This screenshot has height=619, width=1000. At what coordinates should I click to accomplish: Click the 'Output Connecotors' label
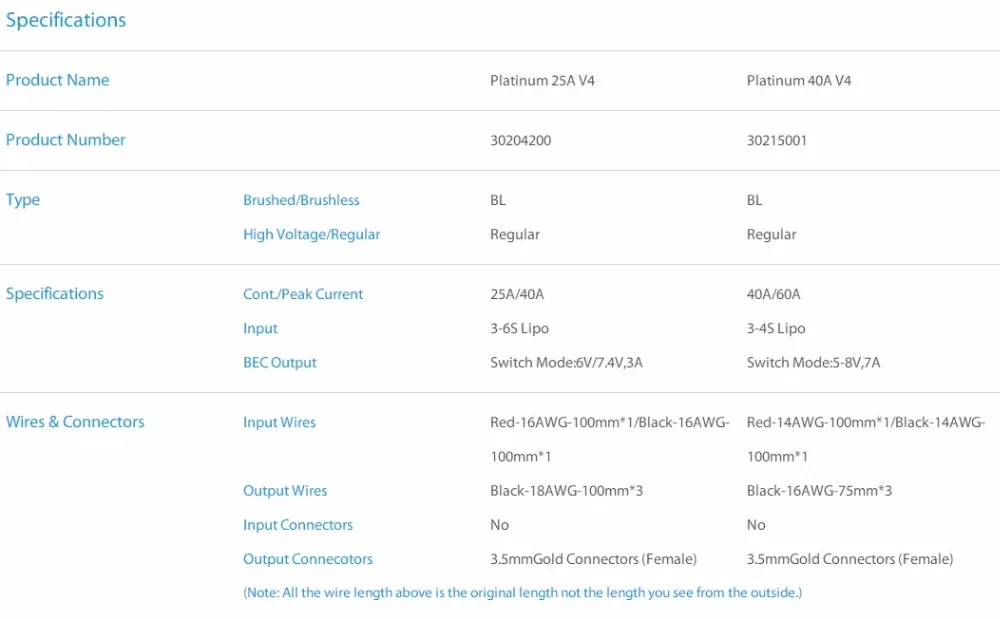point(308,559)
